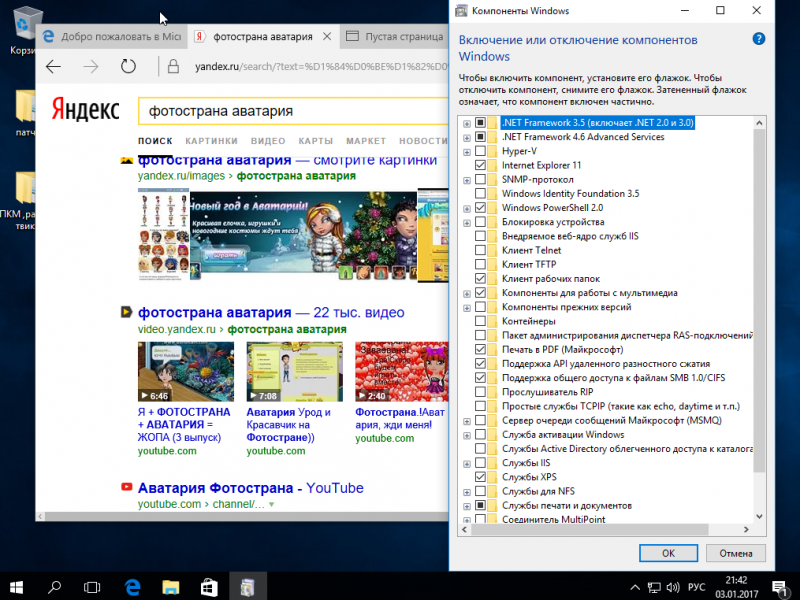
Task: Open File Explorer from taskbar
Action: pos(171,587)
